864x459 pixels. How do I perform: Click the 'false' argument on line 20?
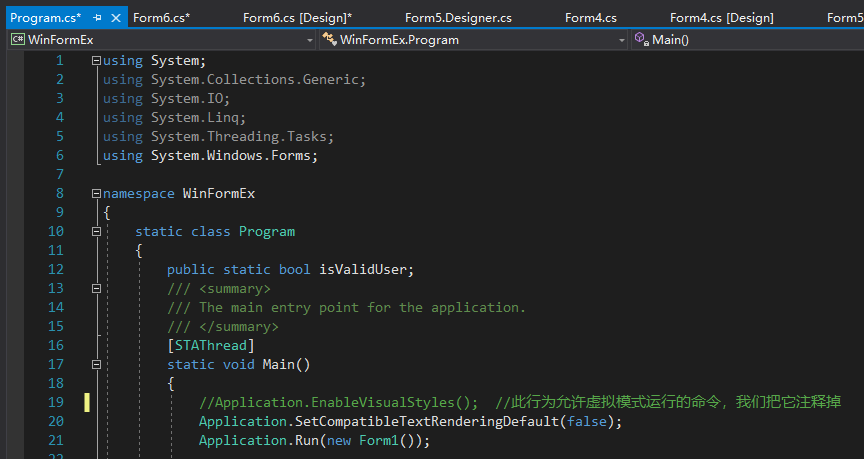587,422
